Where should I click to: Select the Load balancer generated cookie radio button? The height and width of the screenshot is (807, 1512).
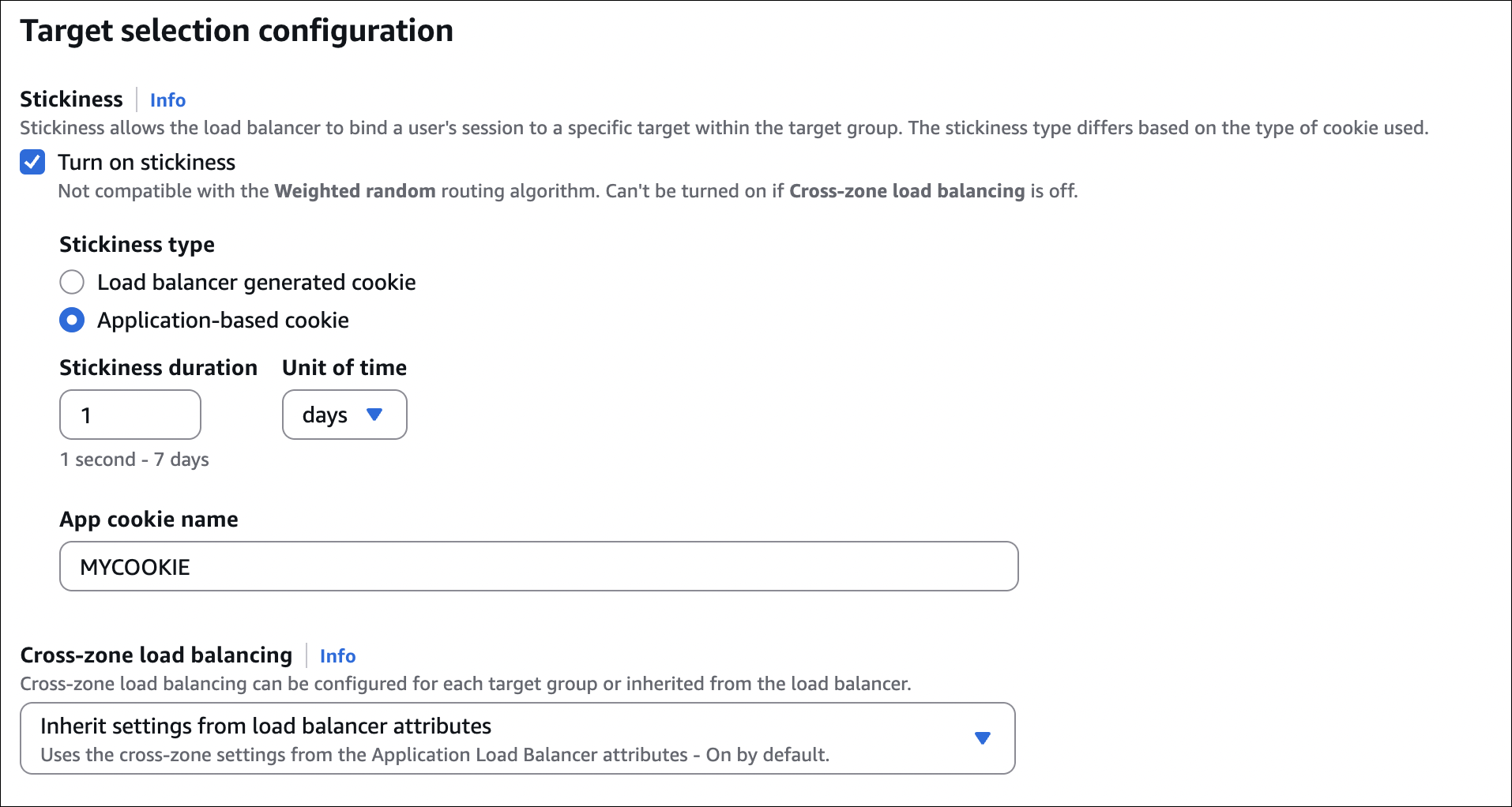[72, 282]
